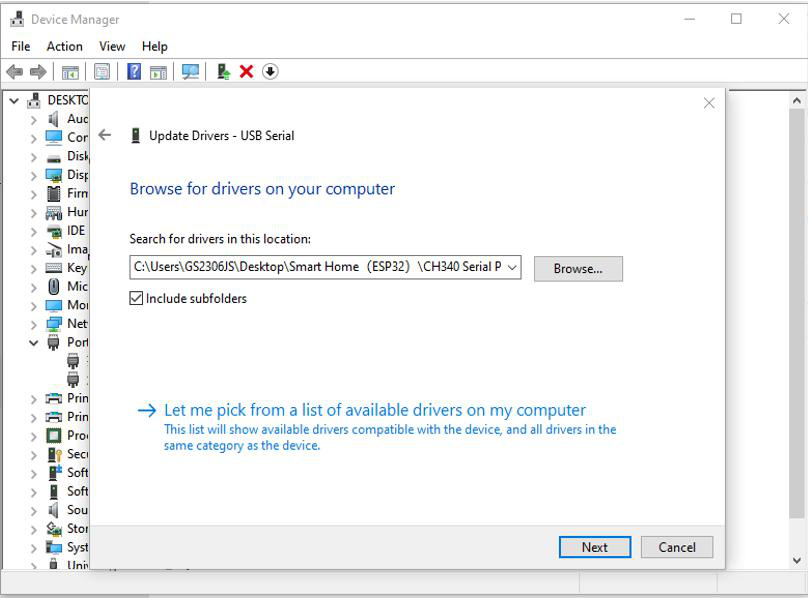Collapse the DESKTOP root computer node

pyautogui.click(x=14, y=100)
